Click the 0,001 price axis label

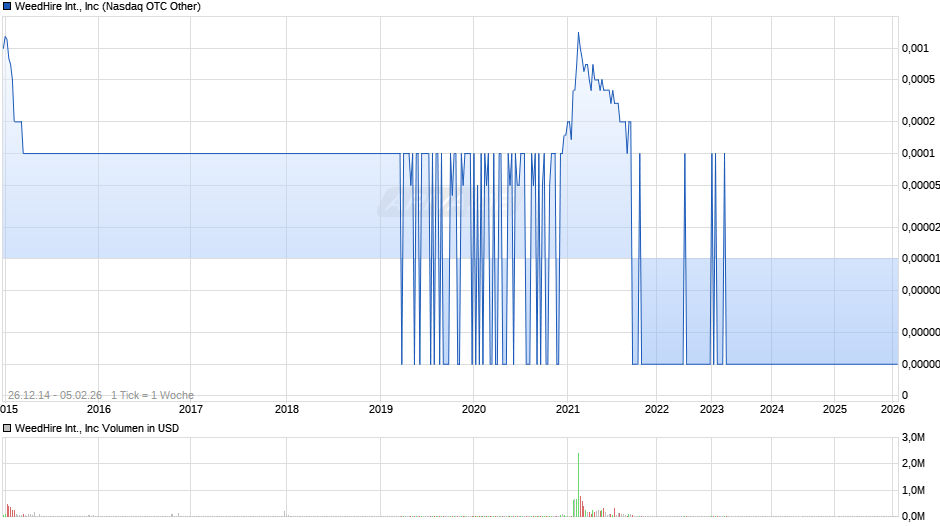coord(915,49)
